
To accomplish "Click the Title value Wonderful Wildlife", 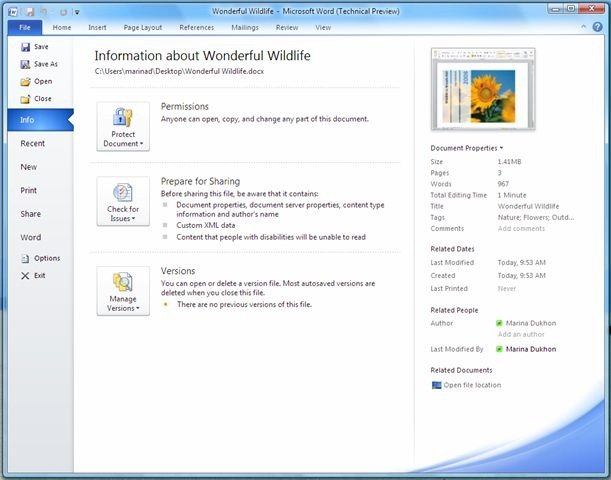I will coord(528,206).
